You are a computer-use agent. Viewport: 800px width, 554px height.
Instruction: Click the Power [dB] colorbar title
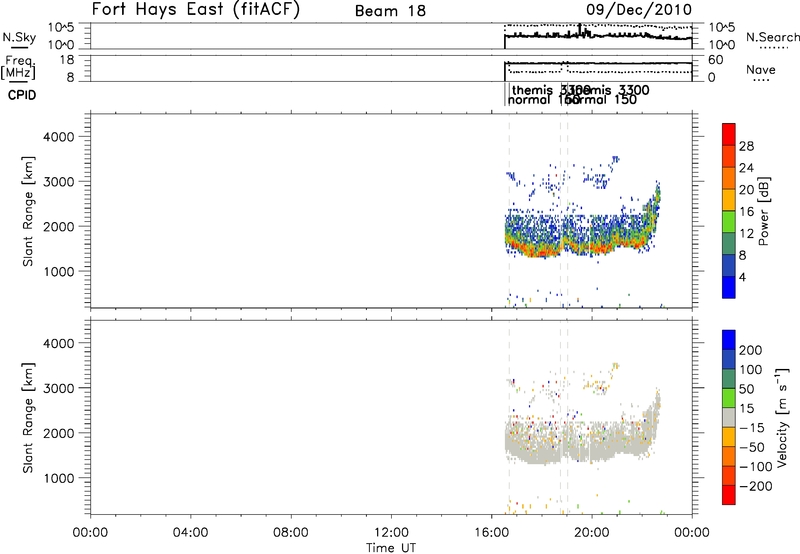point(763,211)
